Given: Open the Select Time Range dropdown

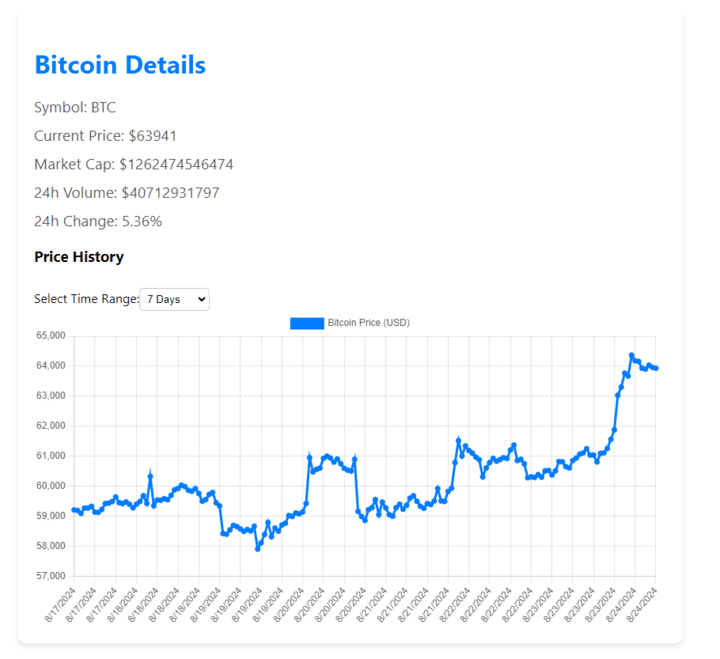Looking at the screenshot, I should (x=174, y=299).
